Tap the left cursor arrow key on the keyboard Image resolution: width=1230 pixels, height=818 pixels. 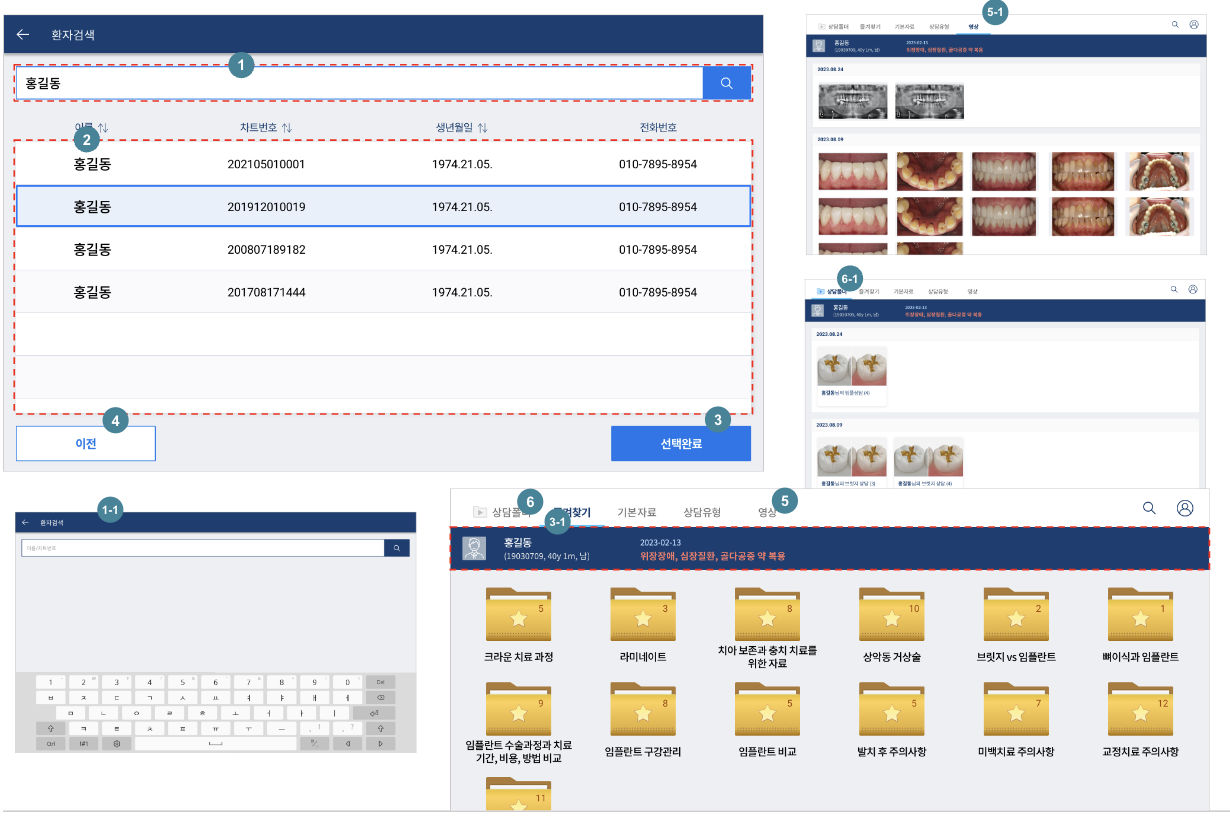click(x=348, y=744)
